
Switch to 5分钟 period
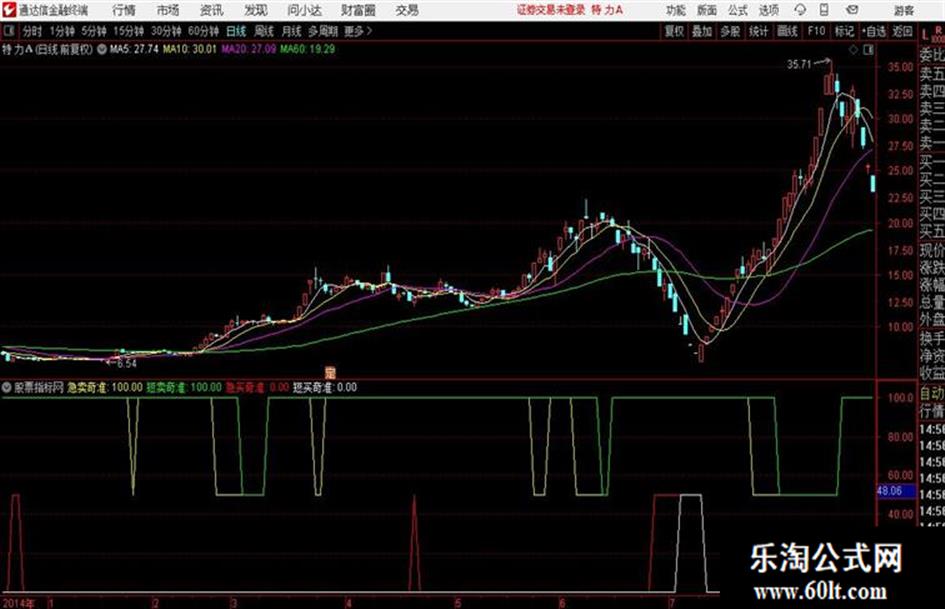tap(93, 31)
